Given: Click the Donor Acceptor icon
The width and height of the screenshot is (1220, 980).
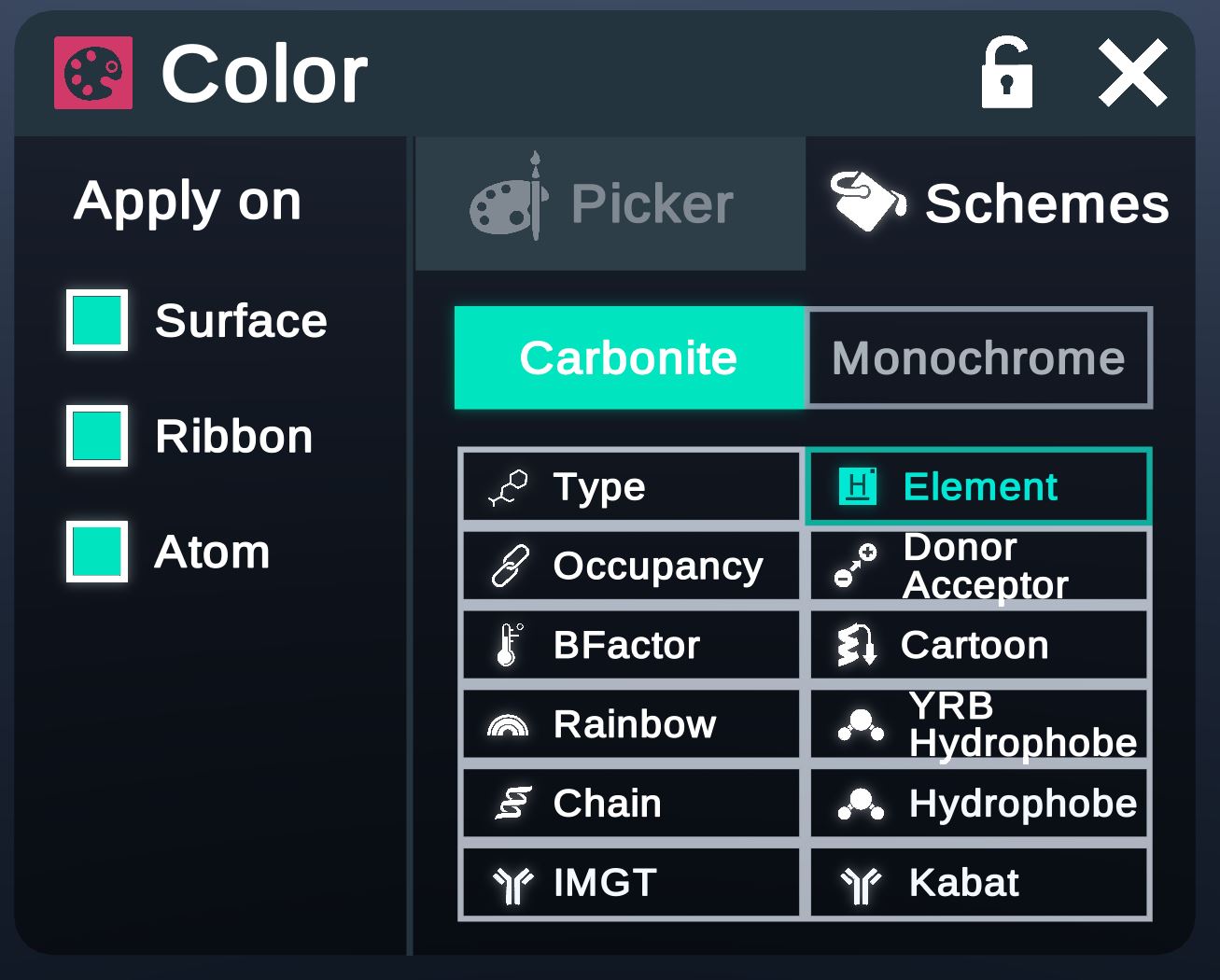Looking at the screenshot, I should click(x=854, y=566).
